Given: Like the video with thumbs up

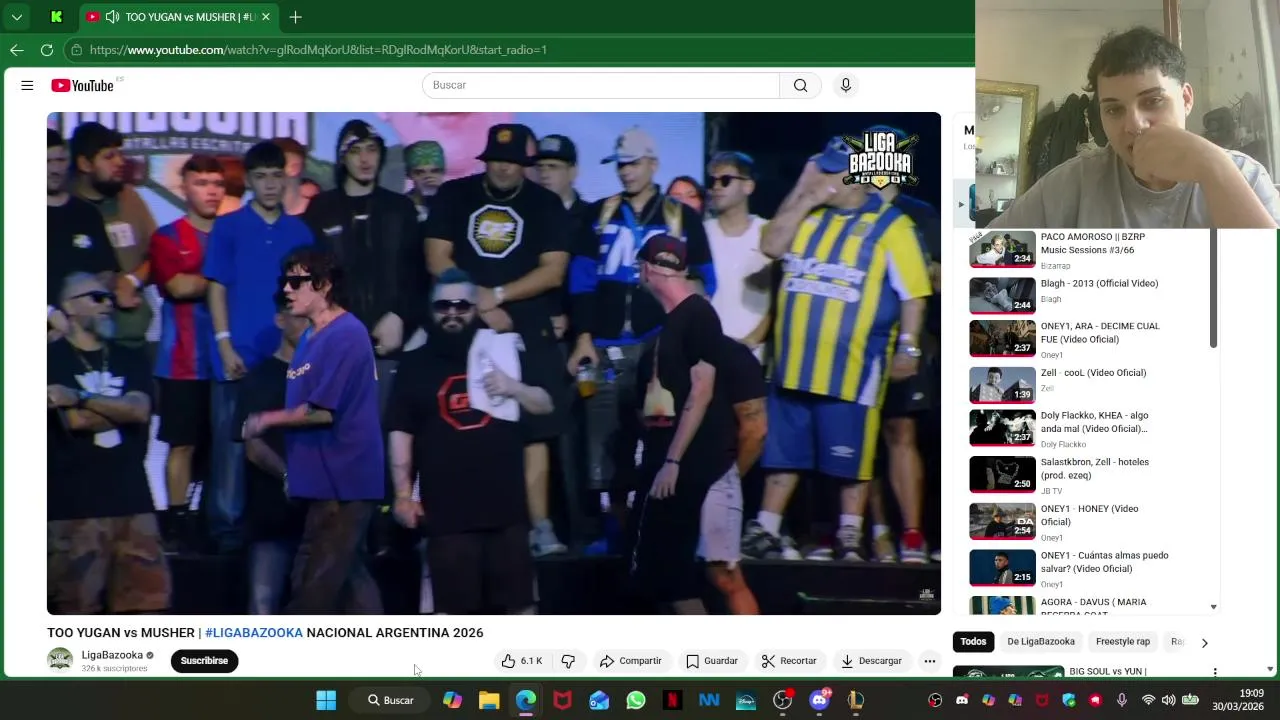Looking at the screenshot, I should coord(521,661).
